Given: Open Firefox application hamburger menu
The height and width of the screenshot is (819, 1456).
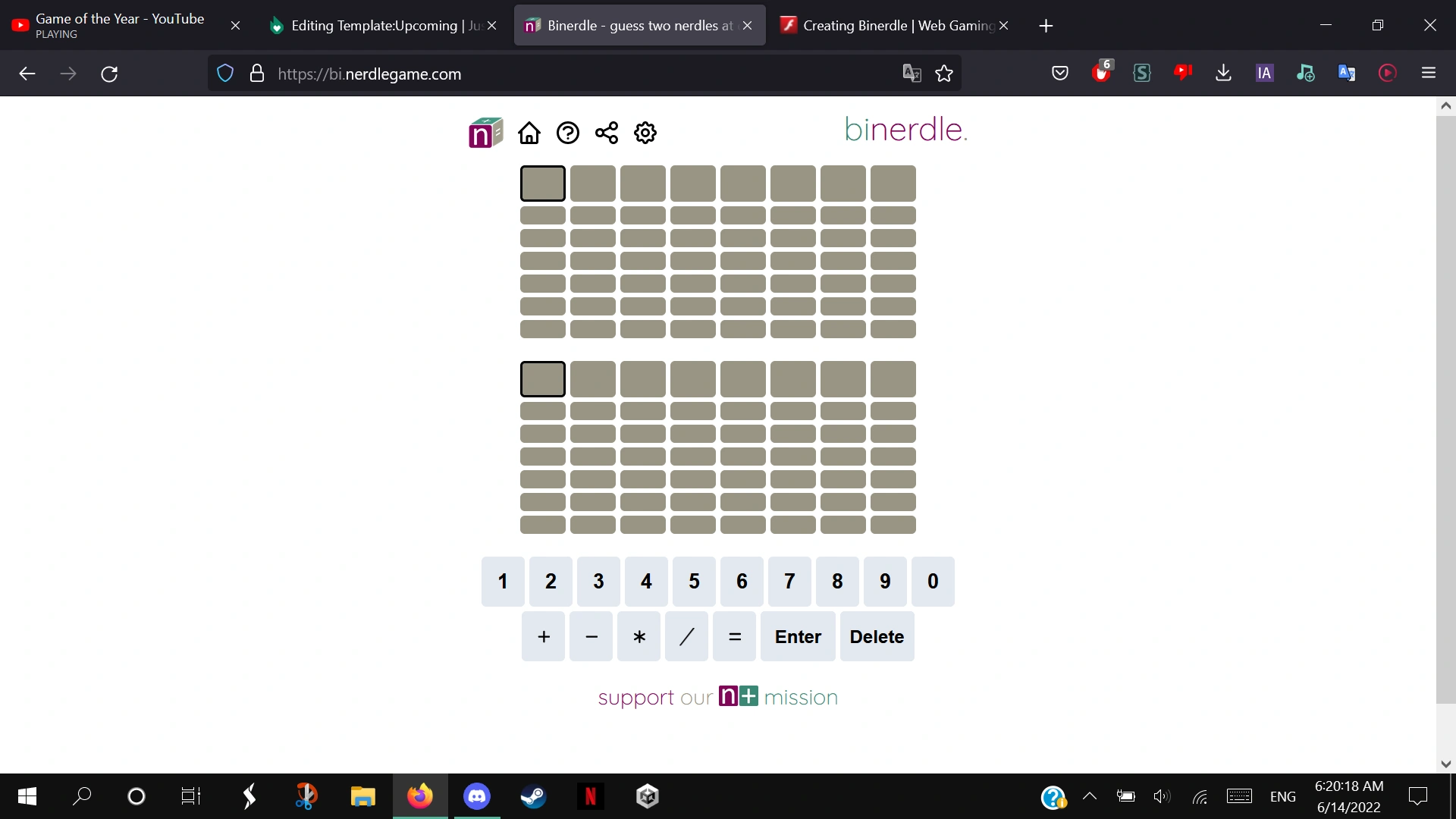Looking at the screenshot, I should tap(1429, 73).
